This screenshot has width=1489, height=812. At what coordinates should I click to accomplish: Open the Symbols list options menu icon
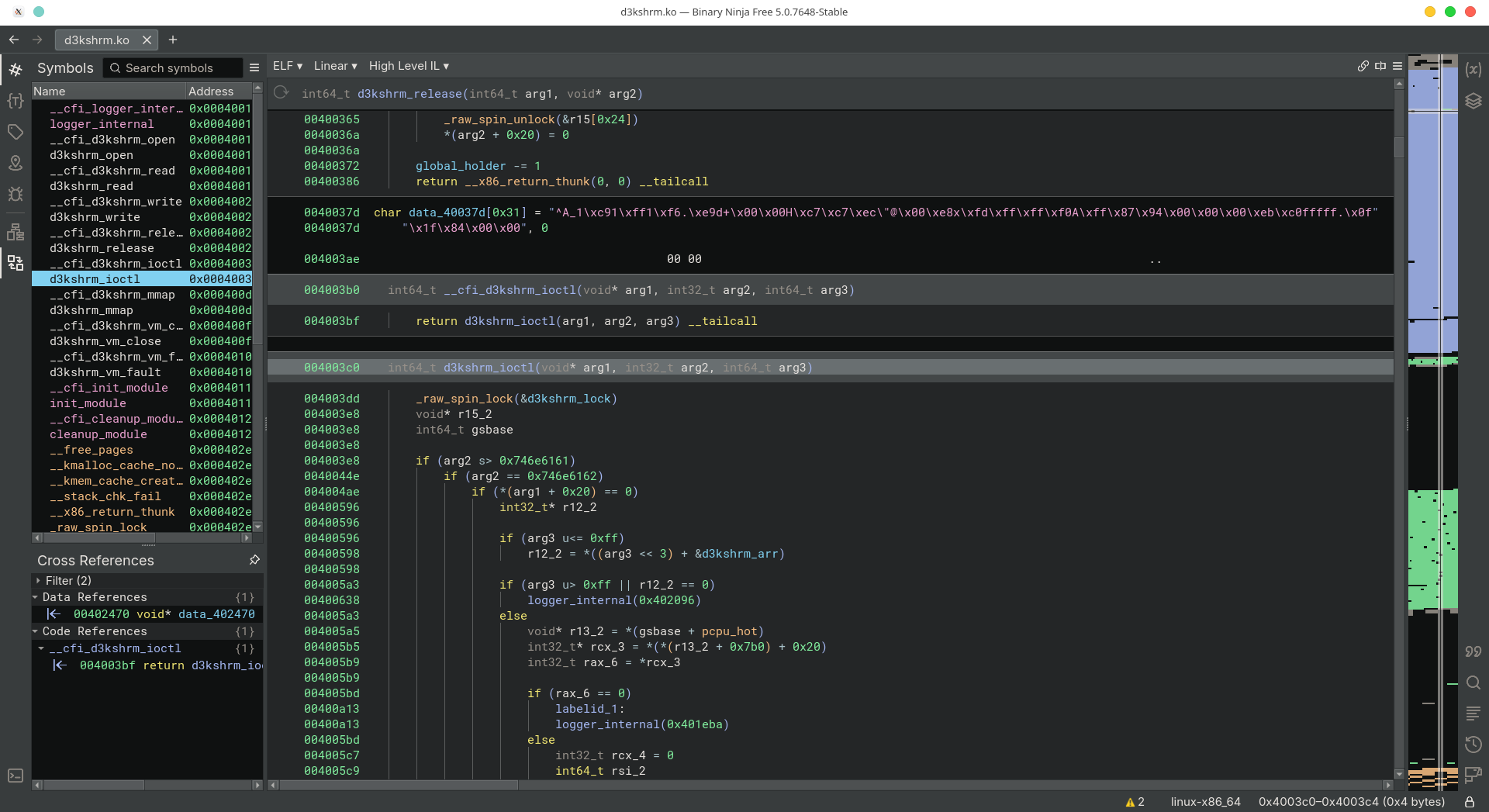(x=254, y=68)
